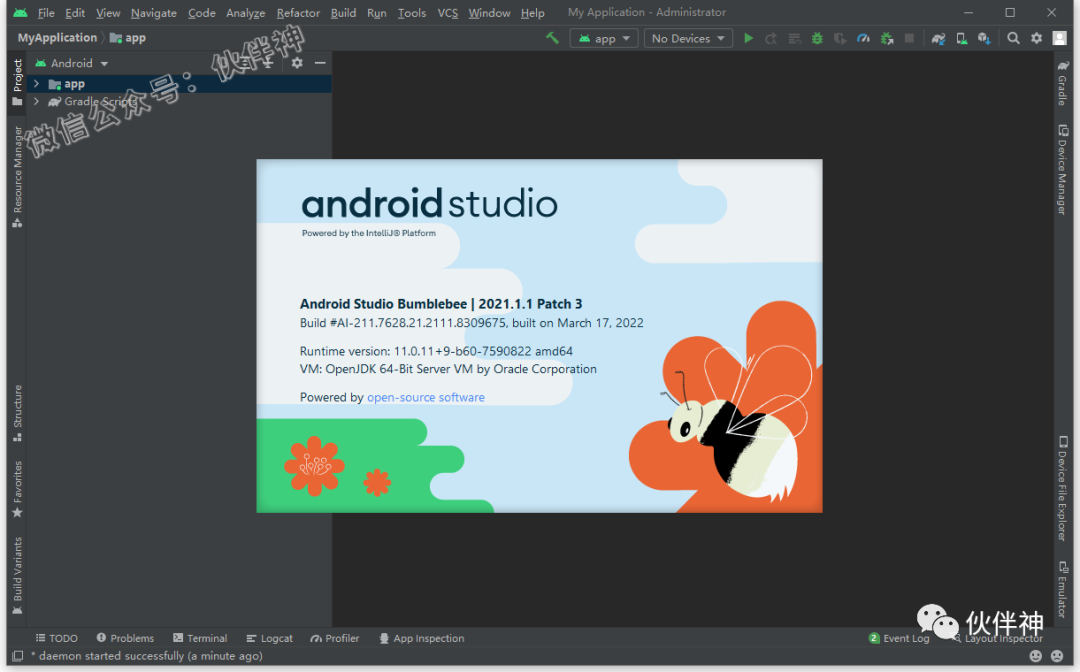Click Attach Debugger to Android Process icon
The width and height of the screenshot is (1080, 672).
(x=886, y=39)
